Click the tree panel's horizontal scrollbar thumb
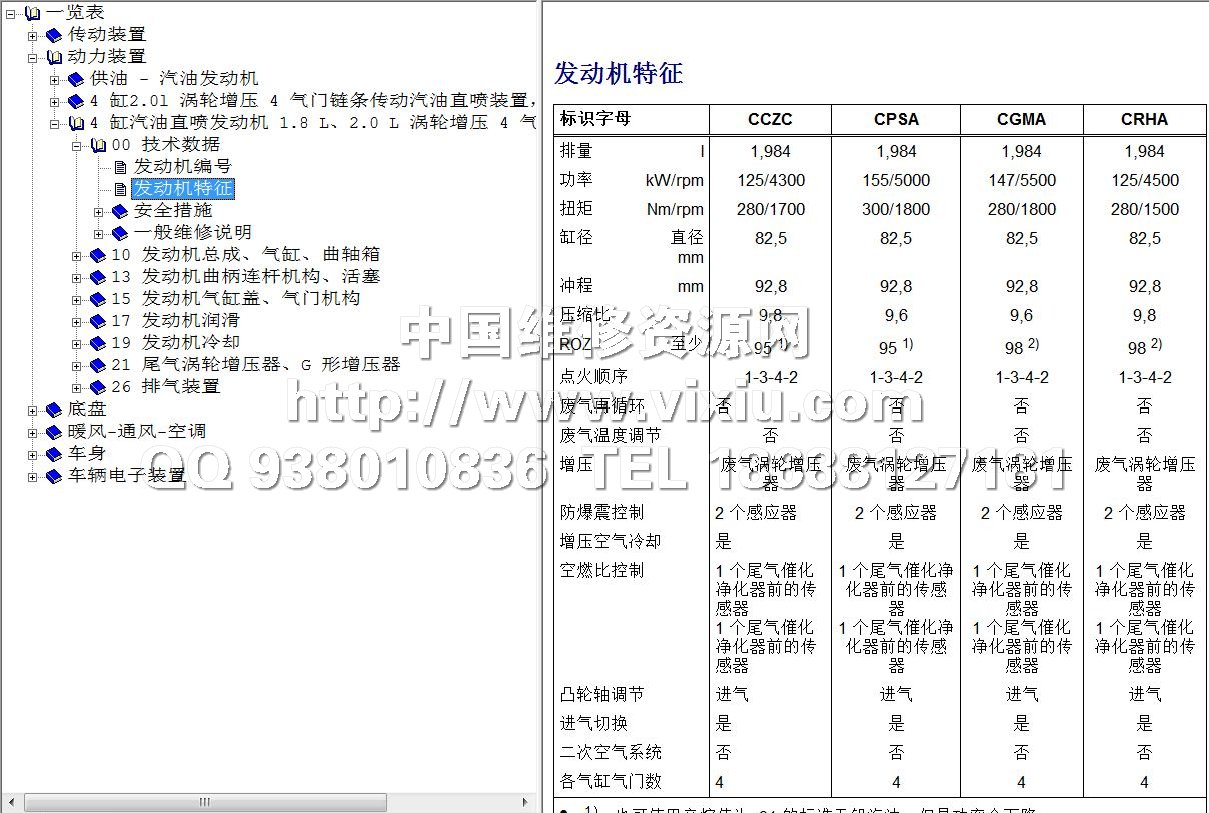The height and width of the screenshot is (813, 1209). coord(205,802)
